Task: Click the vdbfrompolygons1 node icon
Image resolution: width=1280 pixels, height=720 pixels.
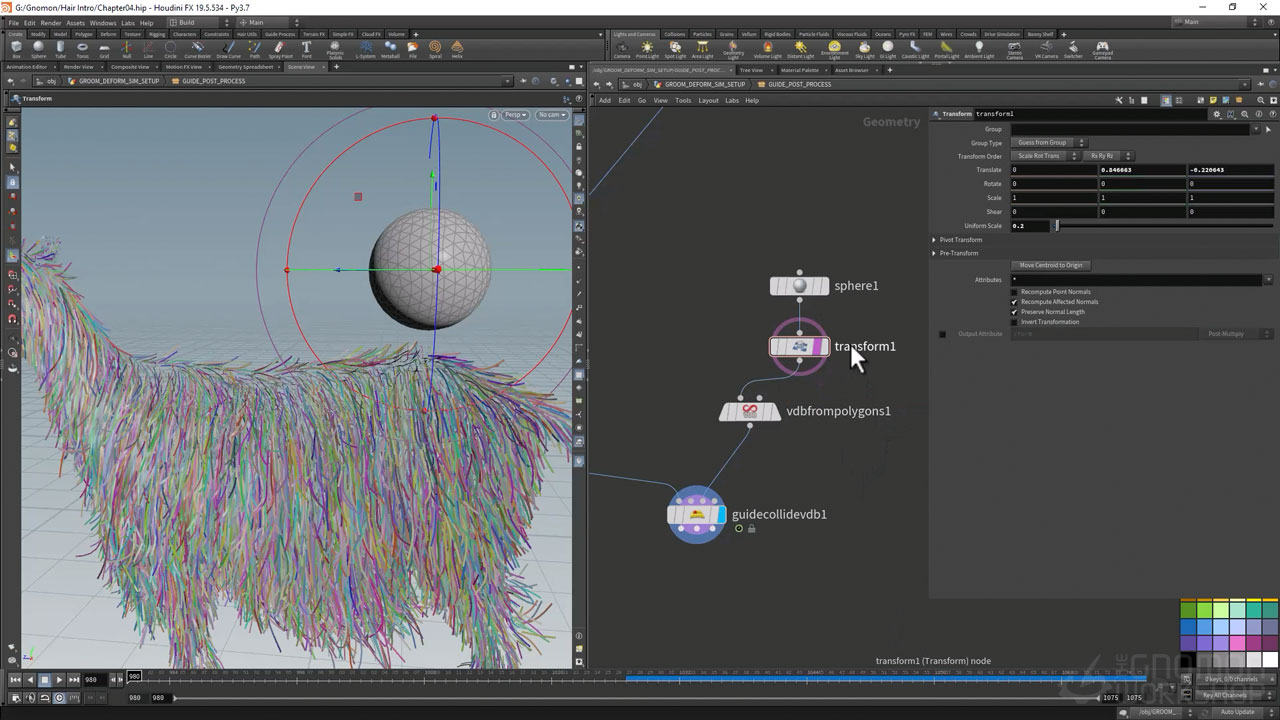Action: click(749, 411)
